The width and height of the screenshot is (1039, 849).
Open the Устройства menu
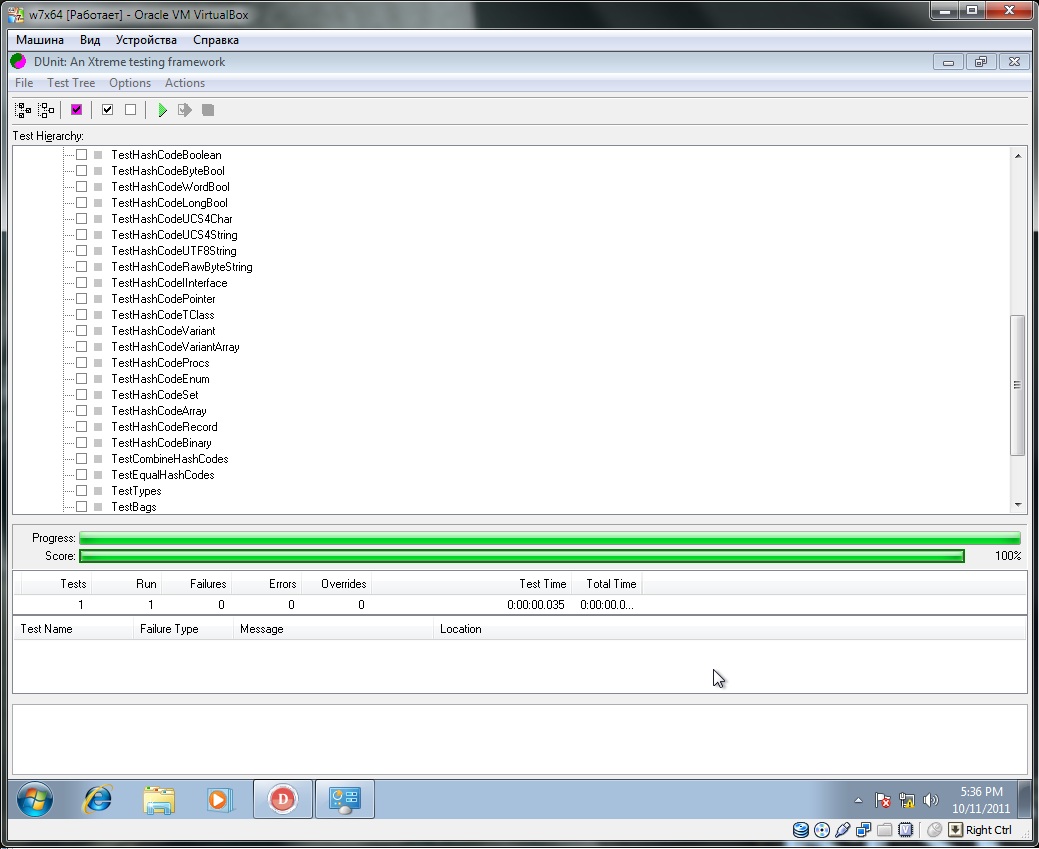coord(146,40)
